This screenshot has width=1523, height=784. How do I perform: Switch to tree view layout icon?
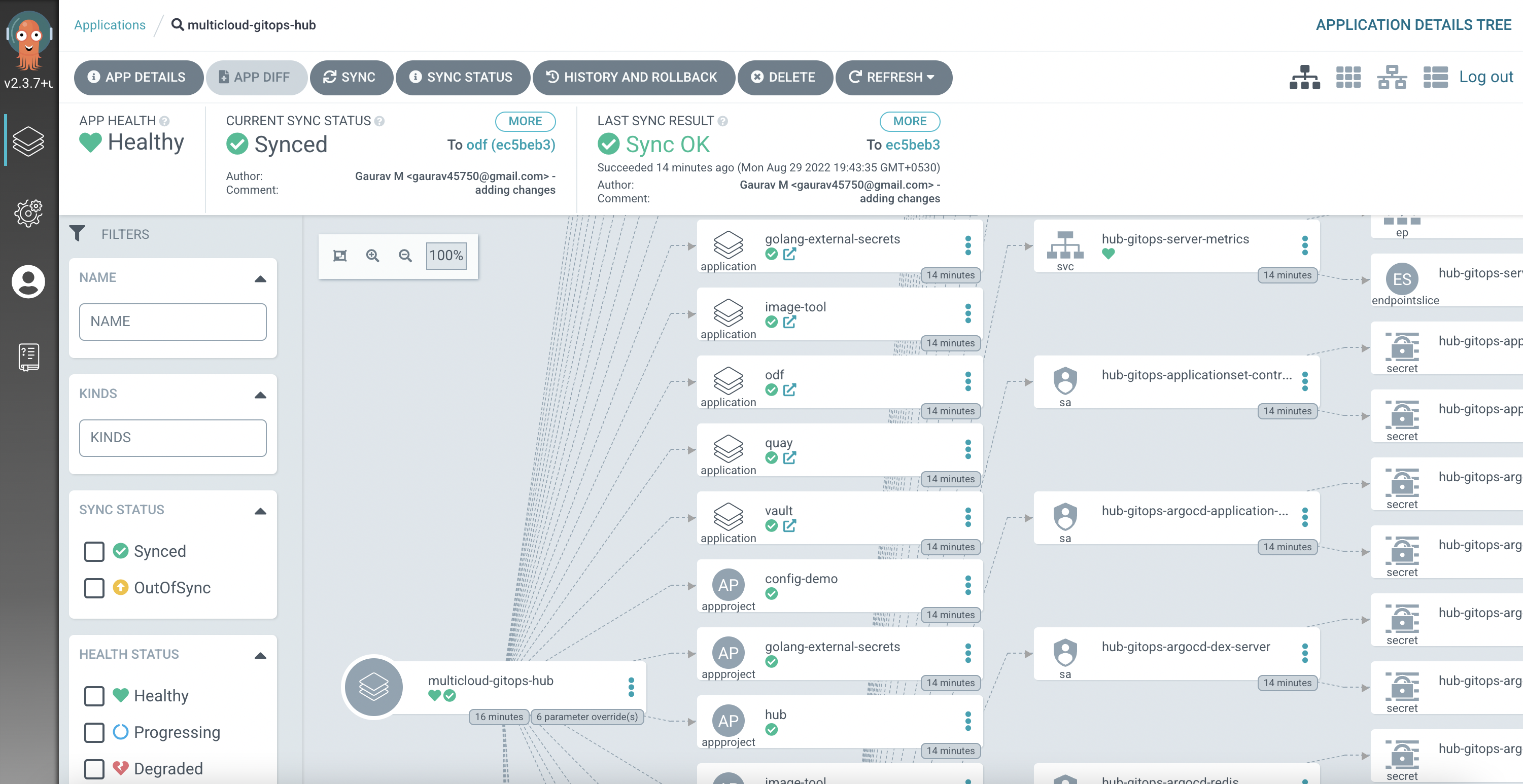click(1304, 78)
